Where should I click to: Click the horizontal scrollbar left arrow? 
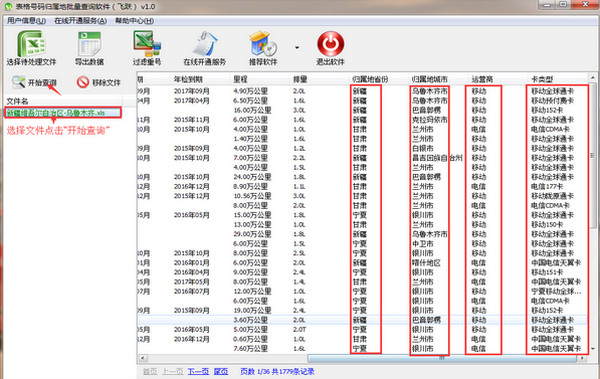pyautogui.click(x=143, y=358)
